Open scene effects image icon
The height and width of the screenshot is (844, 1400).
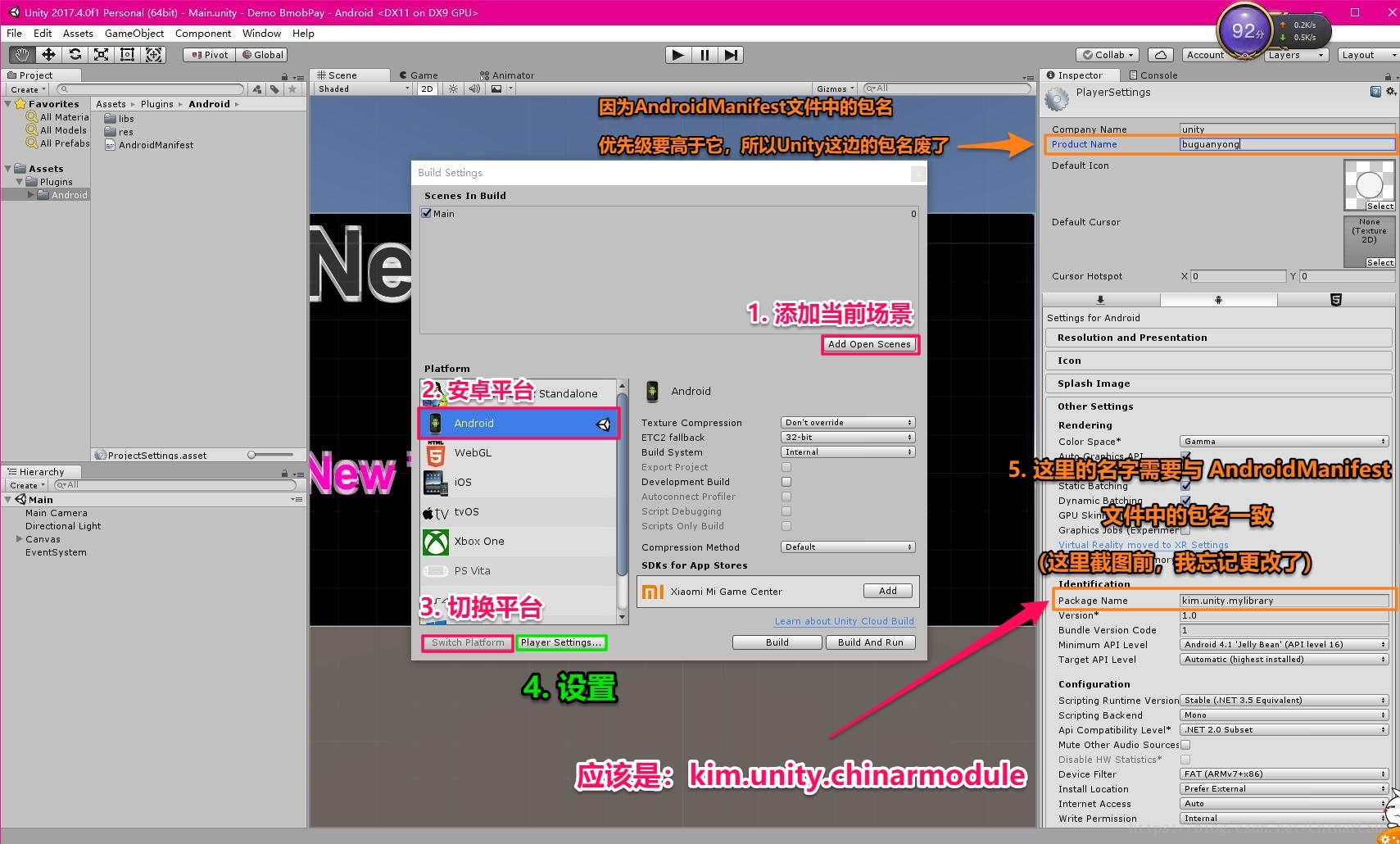[x=496, y=88]
